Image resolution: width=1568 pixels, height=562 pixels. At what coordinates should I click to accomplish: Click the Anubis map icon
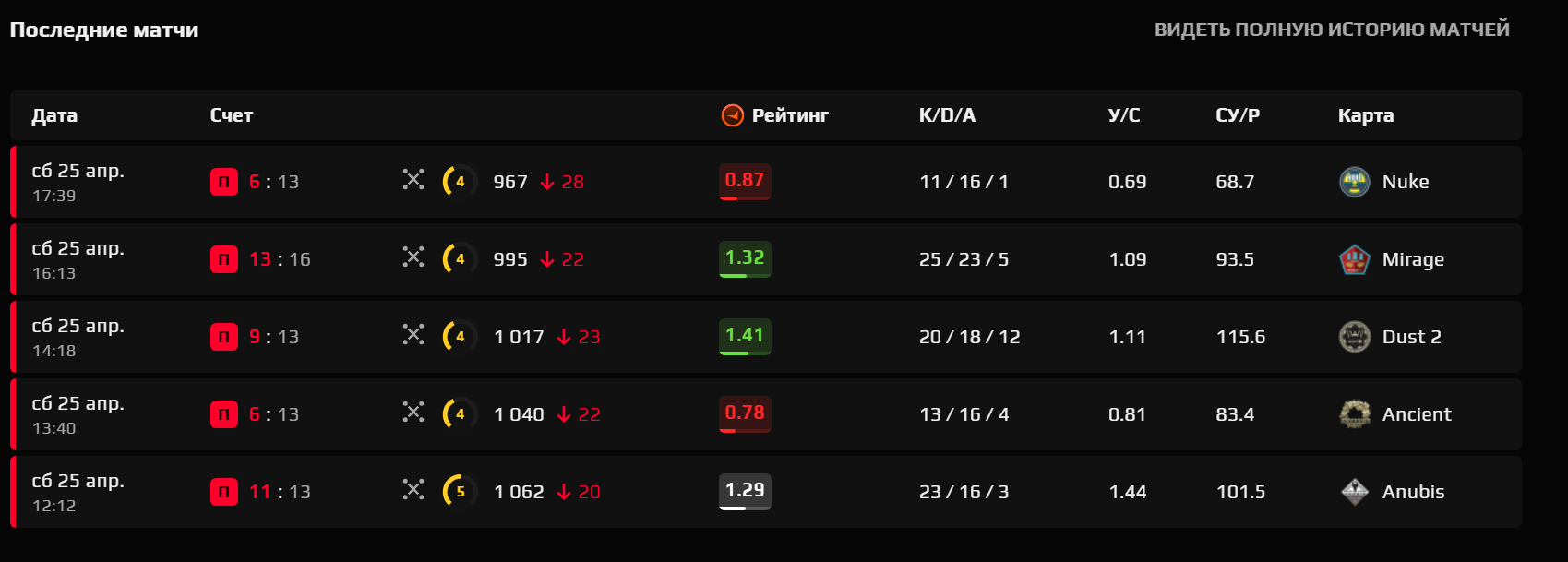pos(1354,492)
